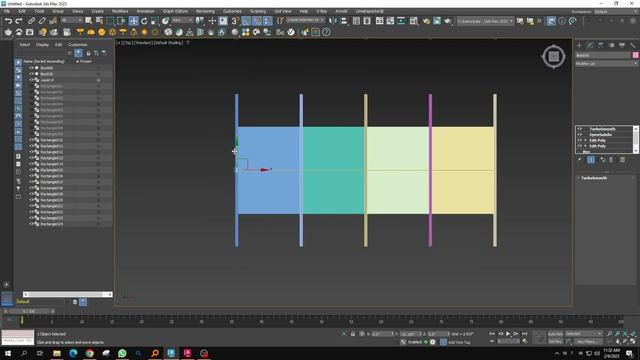Activate the Select and Scale tool
The width and height of the screenshot is (640, 360).
click(155, 21)
